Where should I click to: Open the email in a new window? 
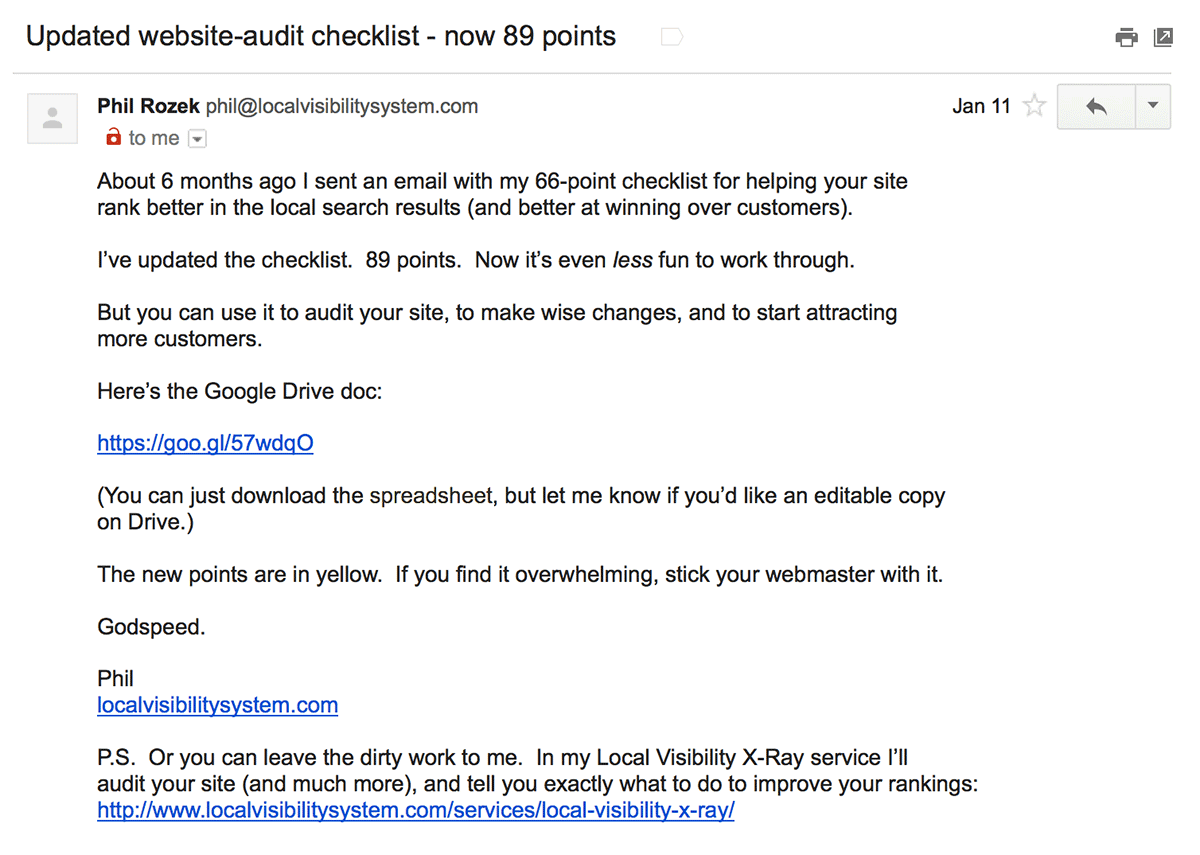pyautogui.click(x=1163, y=38)
